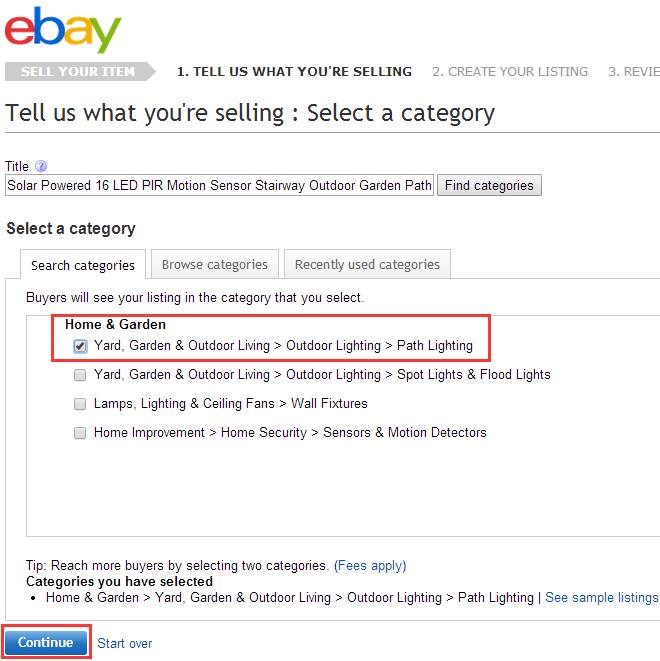
Task: Click step 1 Tell Us What You're Selling
Action: 294,72
